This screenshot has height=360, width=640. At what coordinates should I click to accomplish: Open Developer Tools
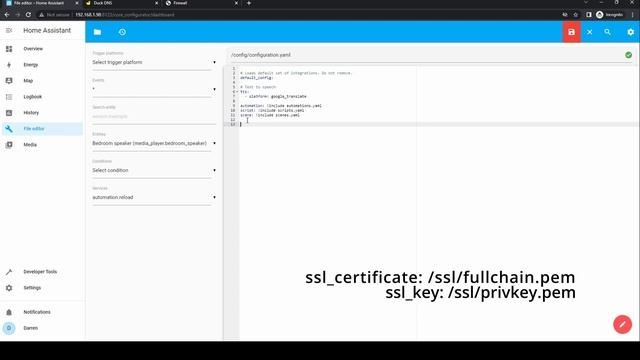[42, 271]
